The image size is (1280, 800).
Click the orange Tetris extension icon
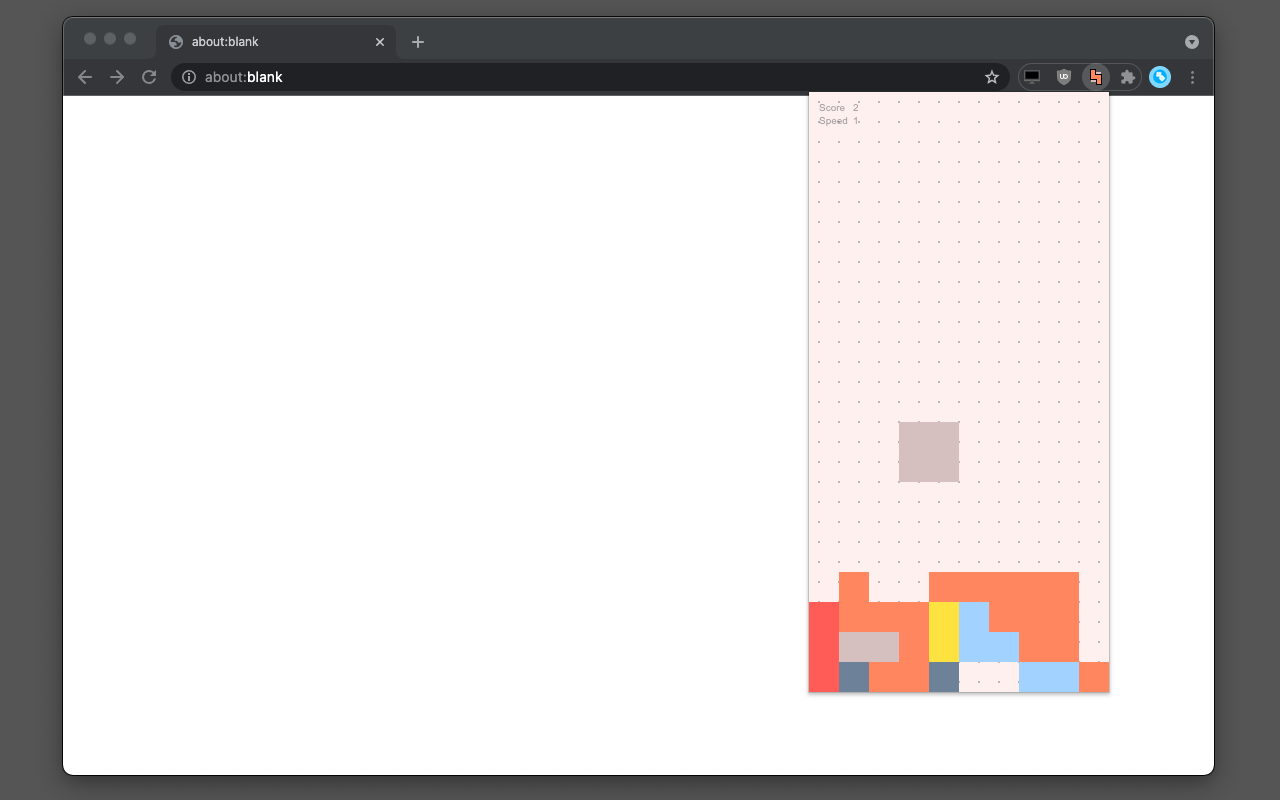coord(1096,77)
